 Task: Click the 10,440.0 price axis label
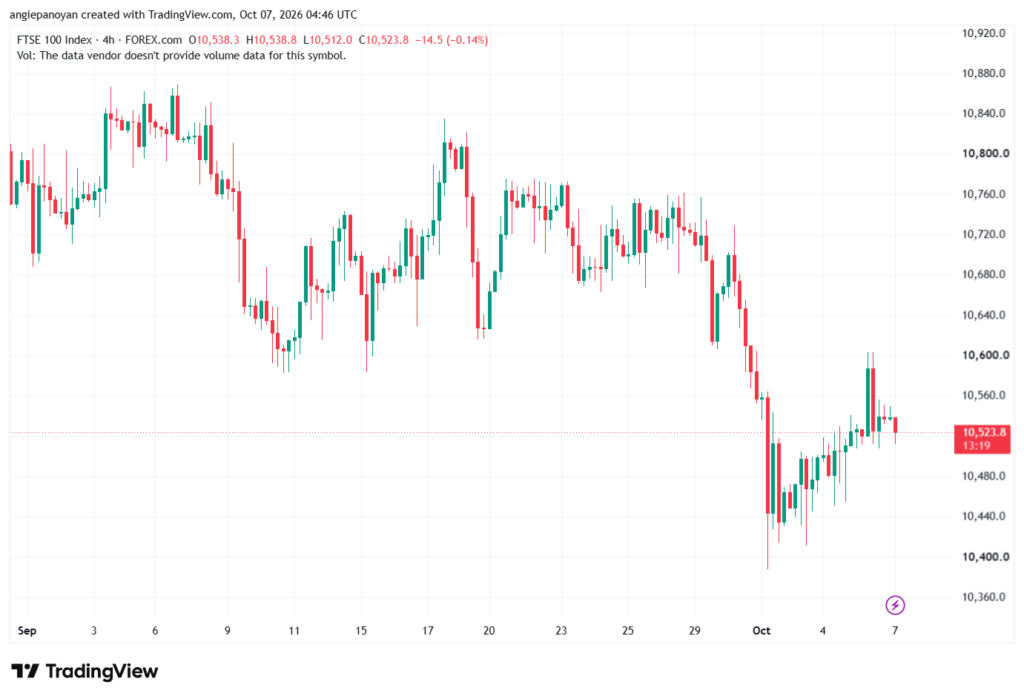click(984, 516)
